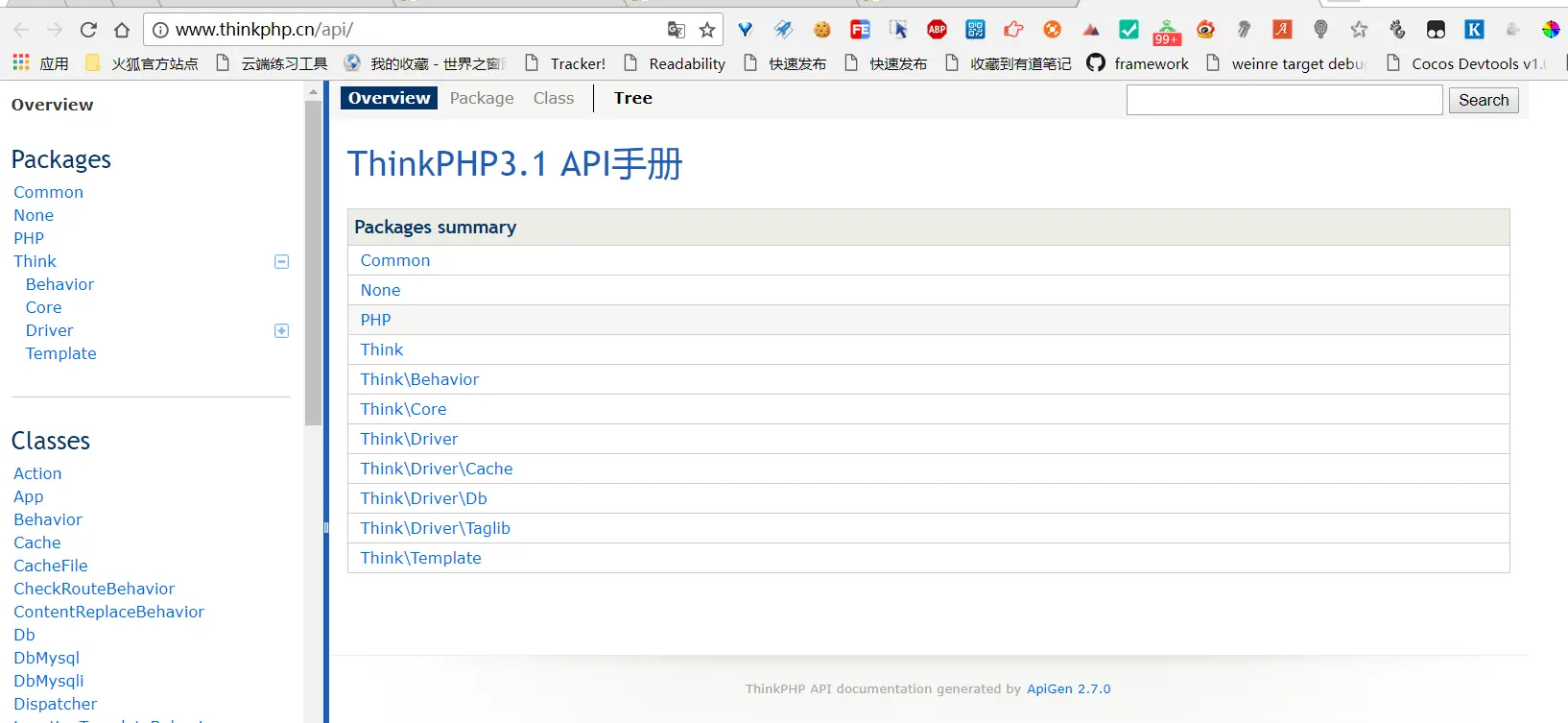1568x723 pixels.
Task: Click the pointing hand extension icon
Action: pyautogui.click(x=1014, y=30)
